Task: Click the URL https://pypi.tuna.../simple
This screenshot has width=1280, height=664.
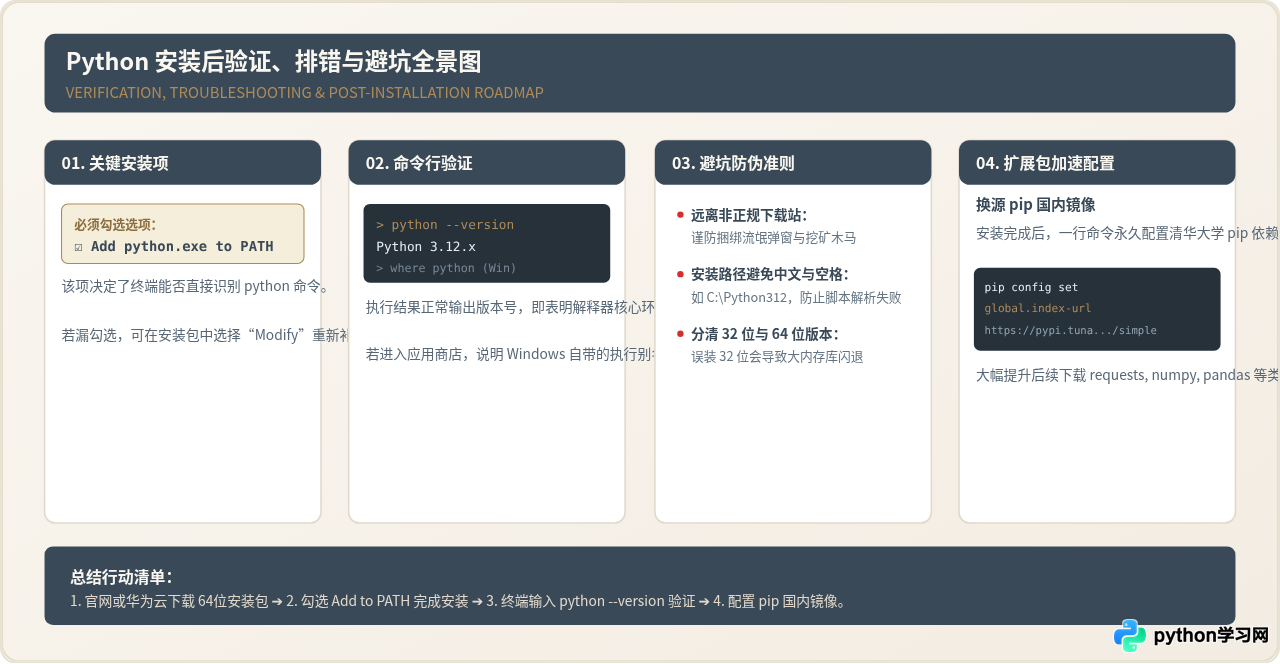Action: click(1071, 330)
